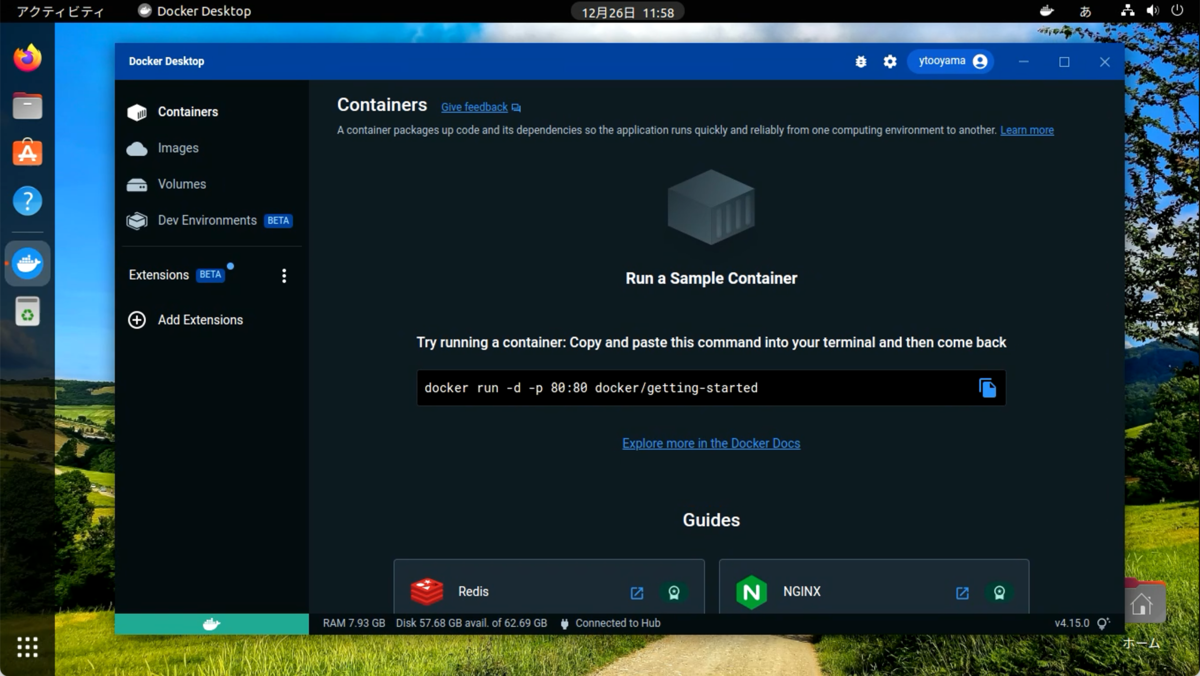The height and width of the screenshot is (676, 1200).
Task: Copy the docker run command
Action: [987, 388]
